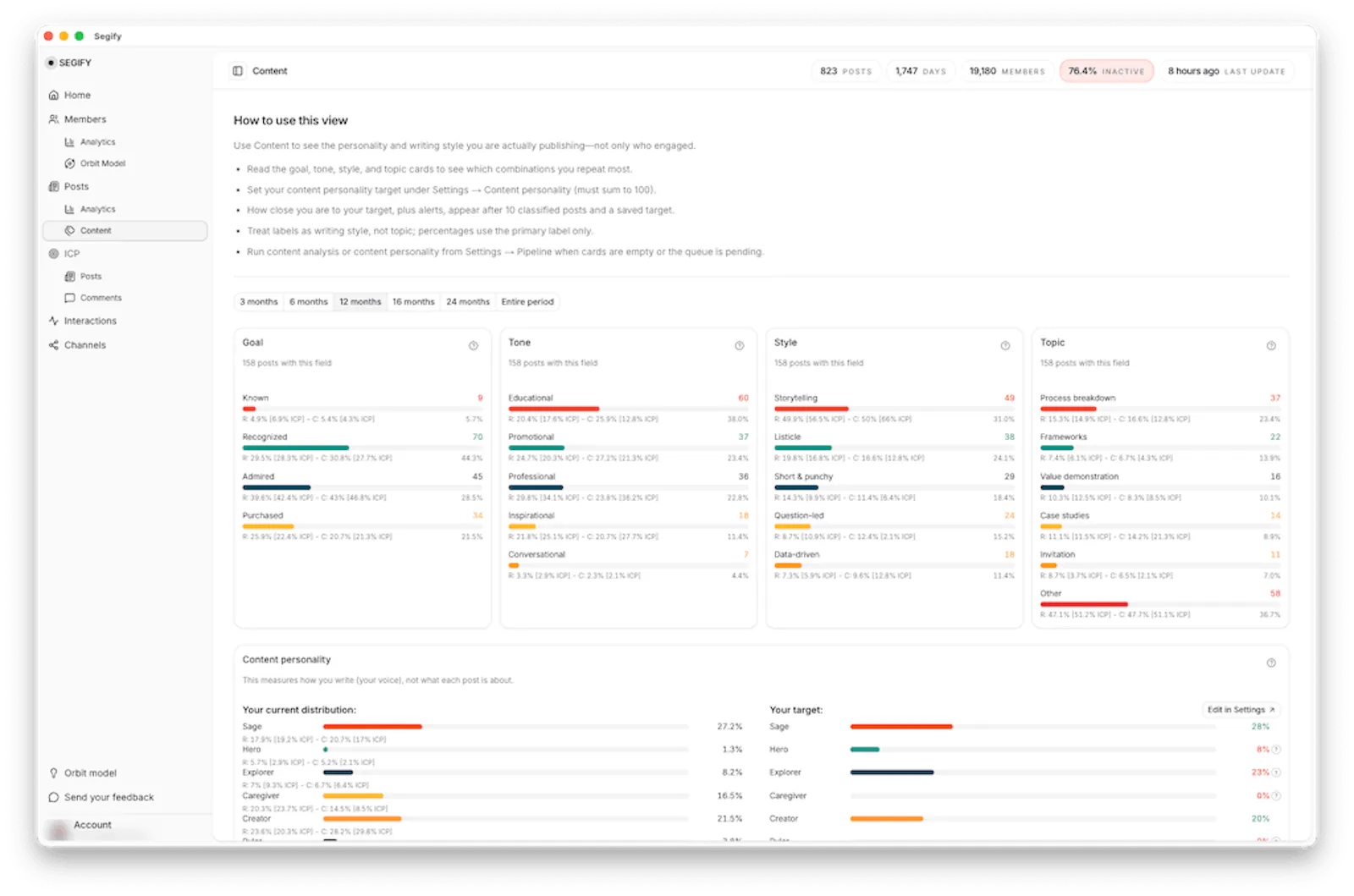This screenshot has height=896, width=1354.
Task: Go to Home page
Action: 77,96
